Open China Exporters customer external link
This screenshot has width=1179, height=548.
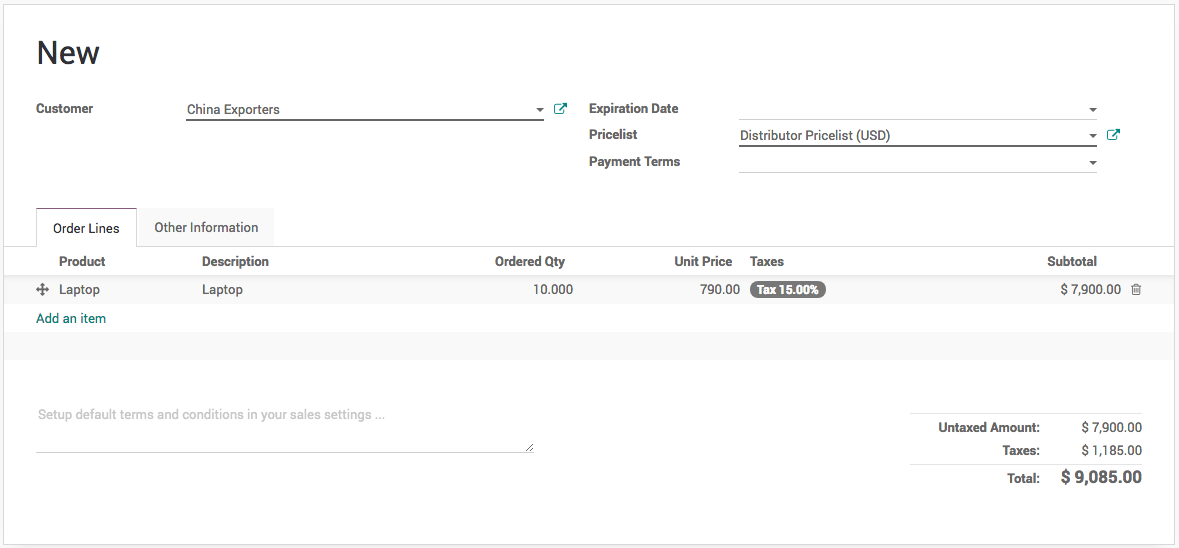tap(561, 109)
